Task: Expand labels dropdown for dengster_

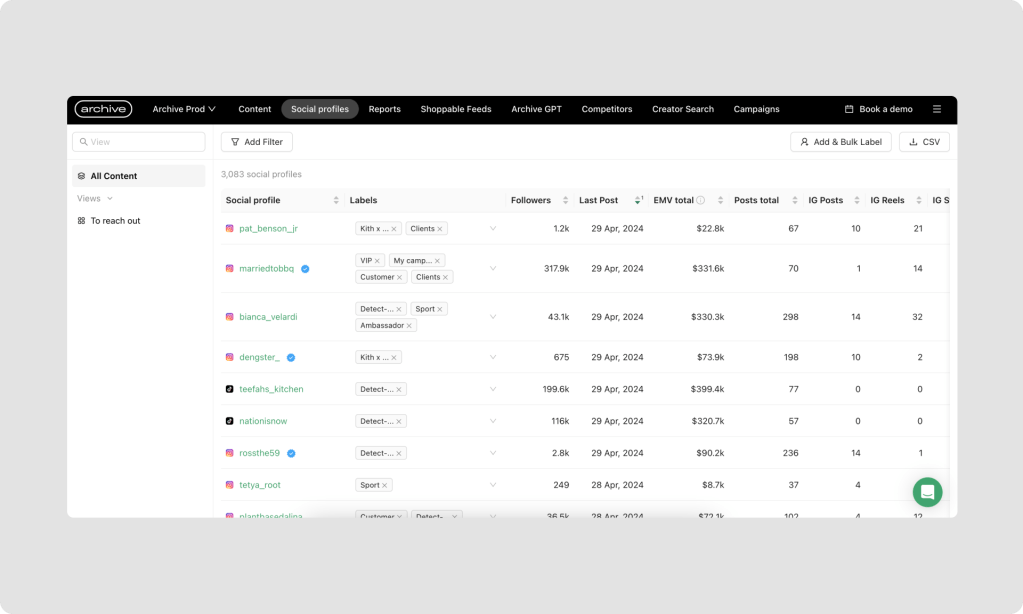Action: 492,357
